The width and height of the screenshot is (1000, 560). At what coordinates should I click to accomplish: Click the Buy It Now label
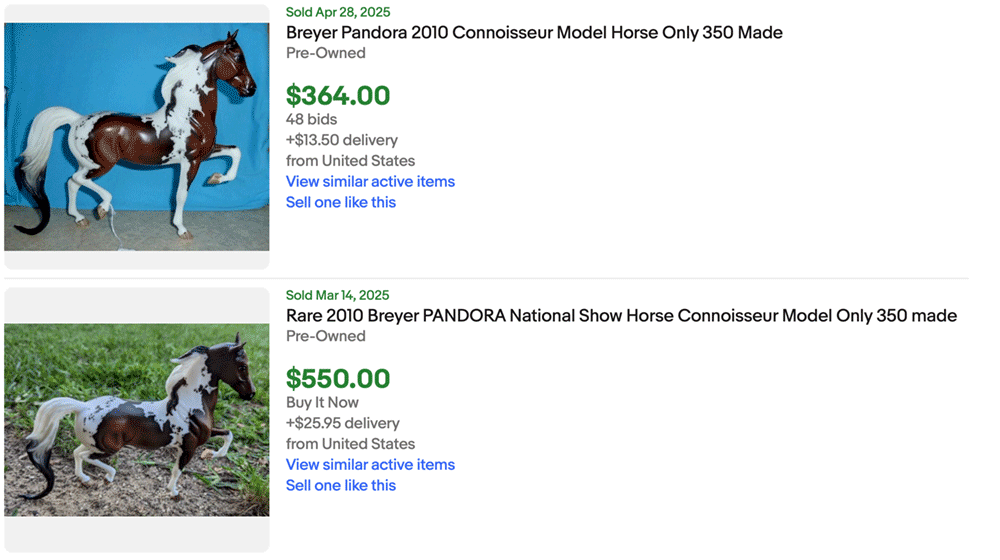[x=322, y=403]
